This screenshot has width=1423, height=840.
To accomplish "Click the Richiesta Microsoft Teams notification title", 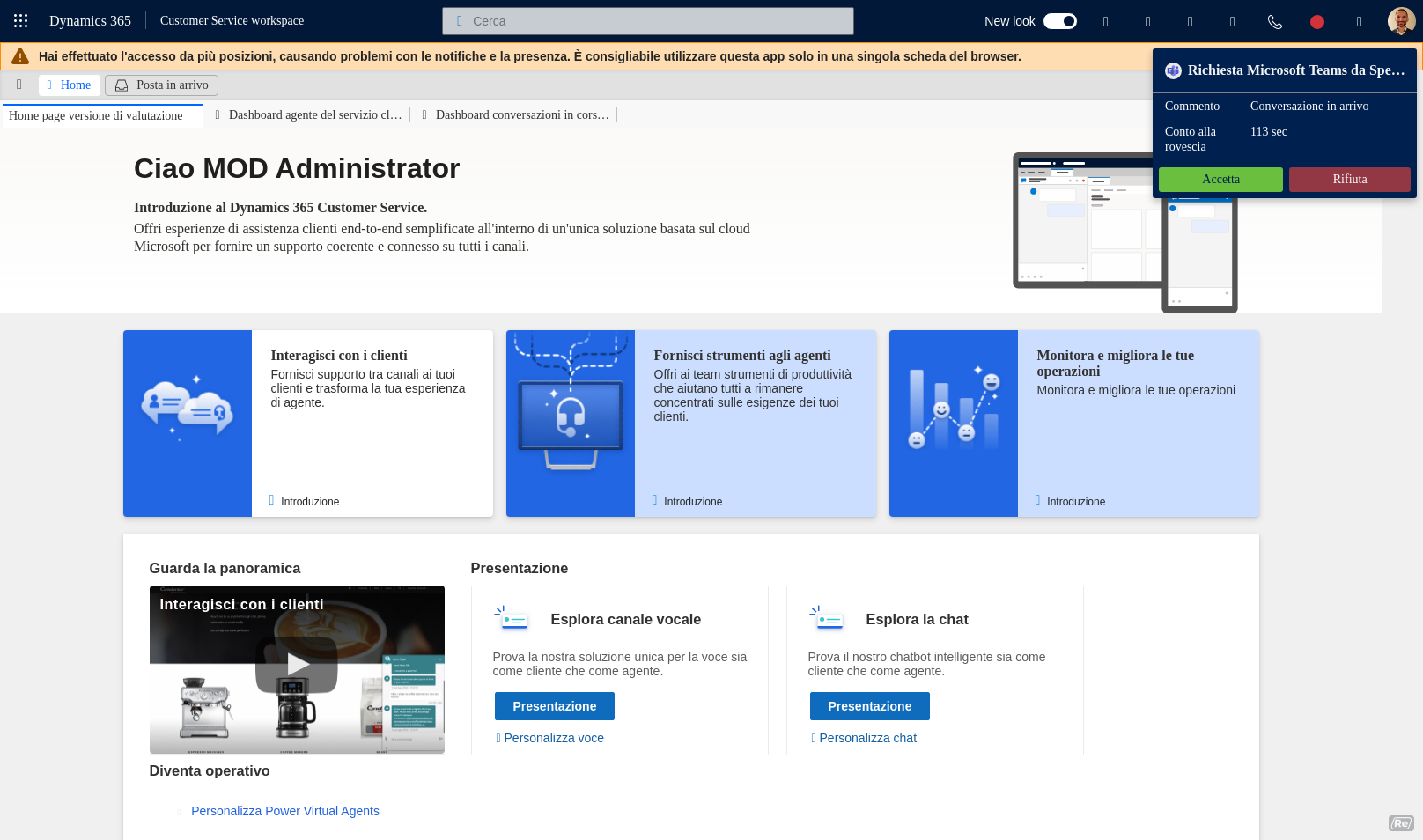I will (x=1296, y=70).
